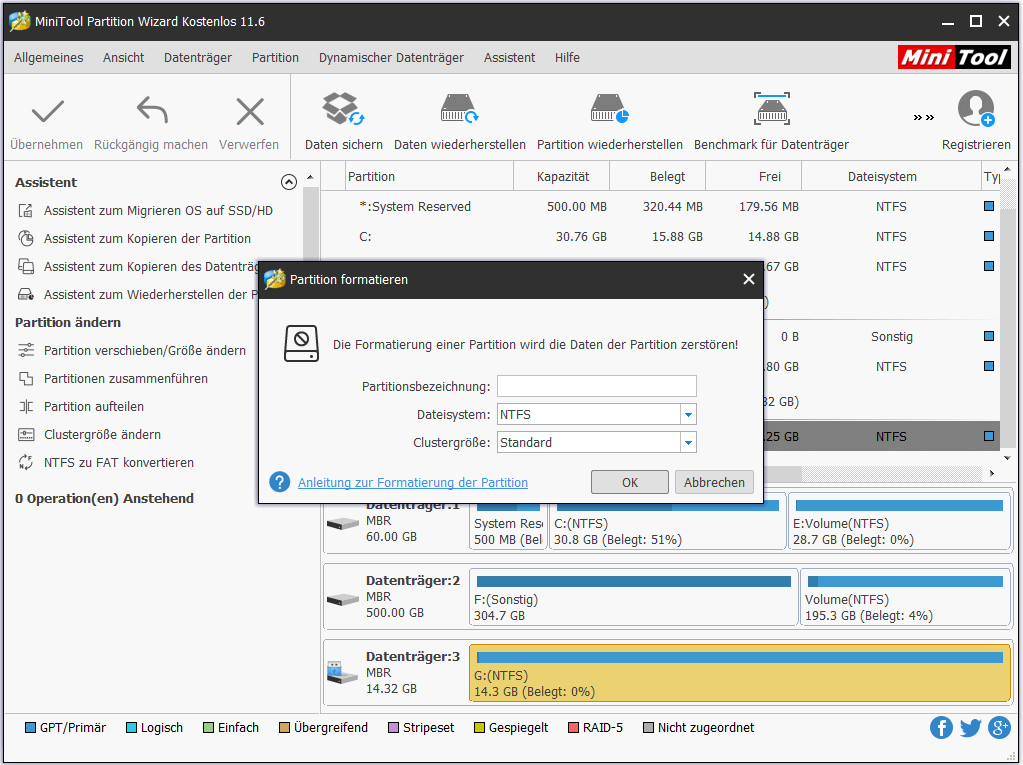
Task: Click the help question mark icon in the dialog
Action: click(280, 482)
